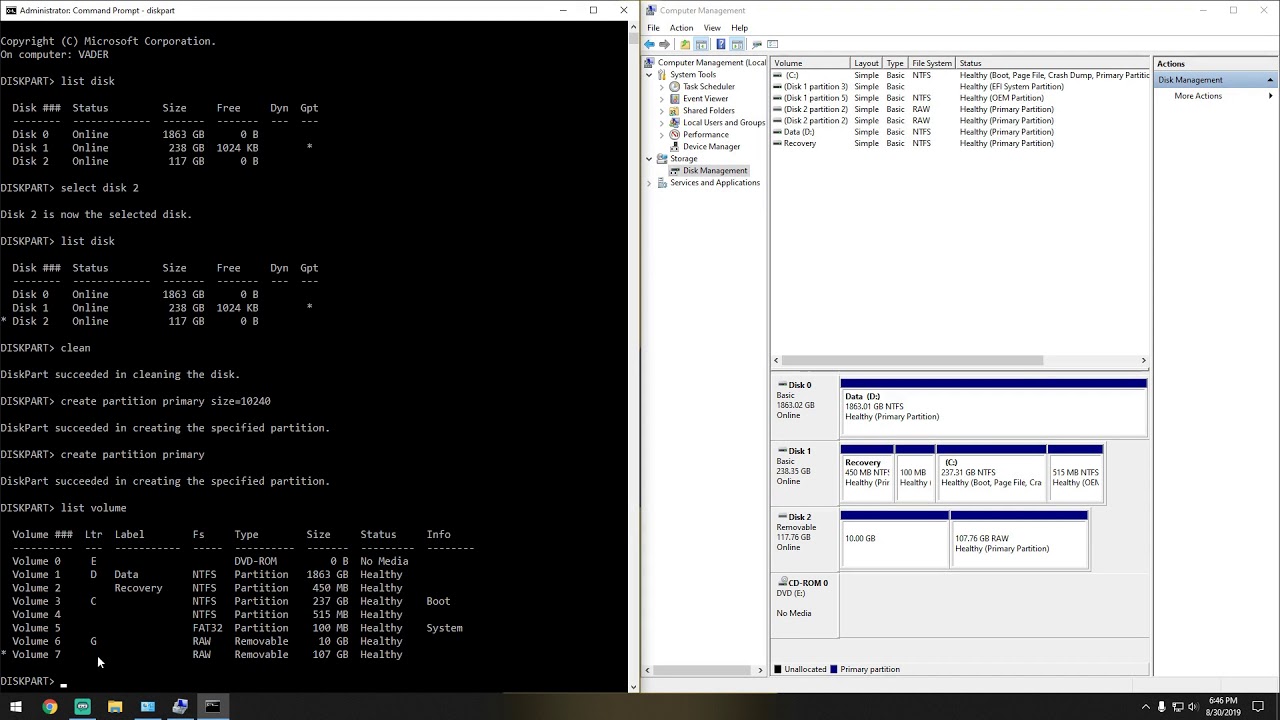
Task: Select the Data (D:) row in volume list
Action: point(960,132)
